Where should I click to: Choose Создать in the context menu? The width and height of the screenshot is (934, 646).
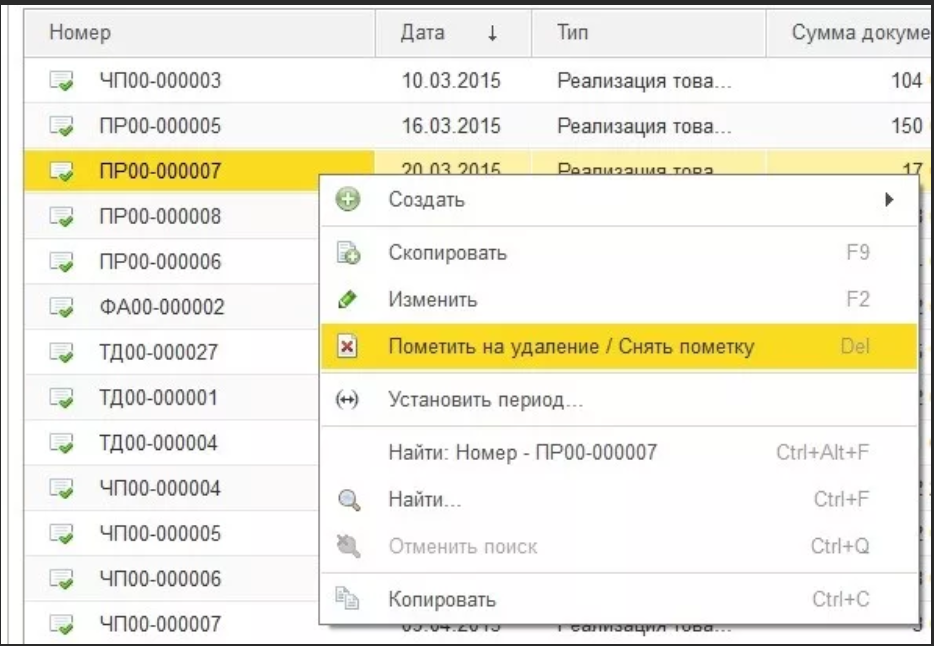pyautogui.click(x=619, y=200)
